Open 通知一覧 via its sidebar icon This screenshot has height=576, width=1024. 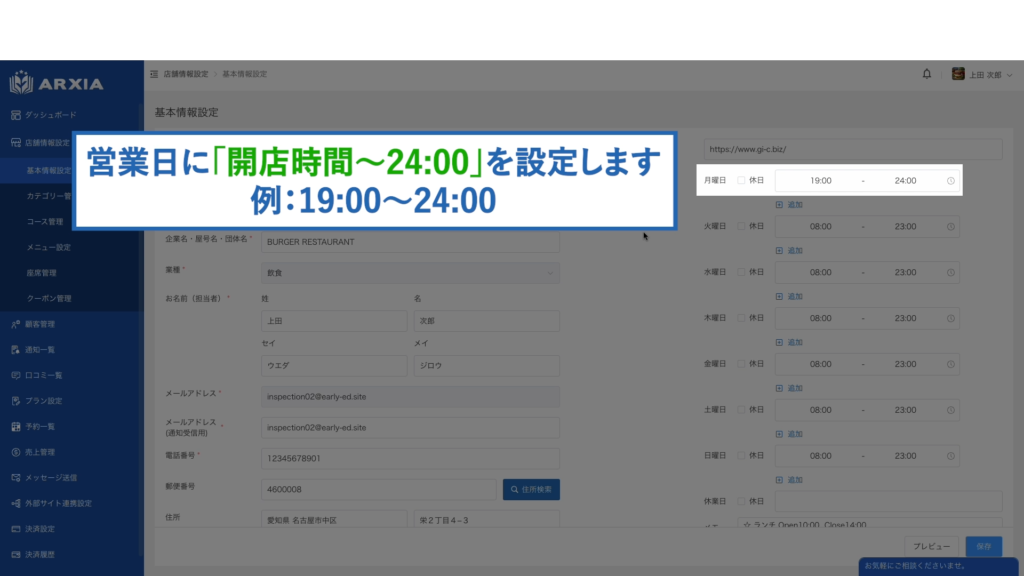16,350
